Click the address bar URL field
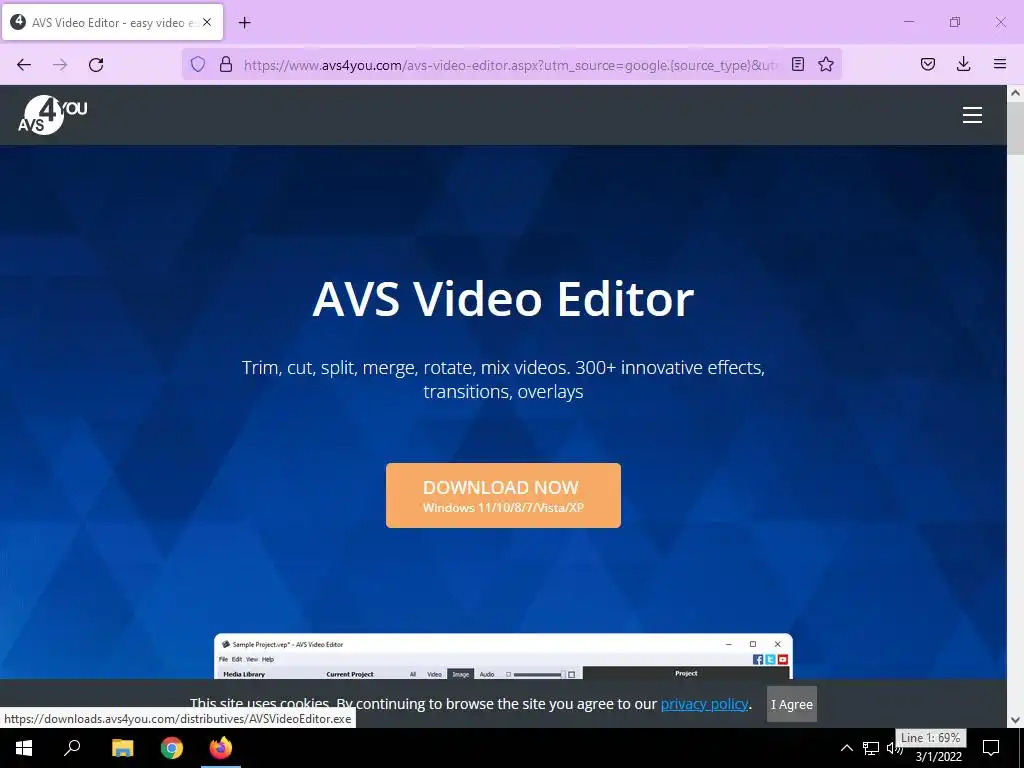Image resolution: width=1024 pixels, height=768 pixels. pos(511,65)
